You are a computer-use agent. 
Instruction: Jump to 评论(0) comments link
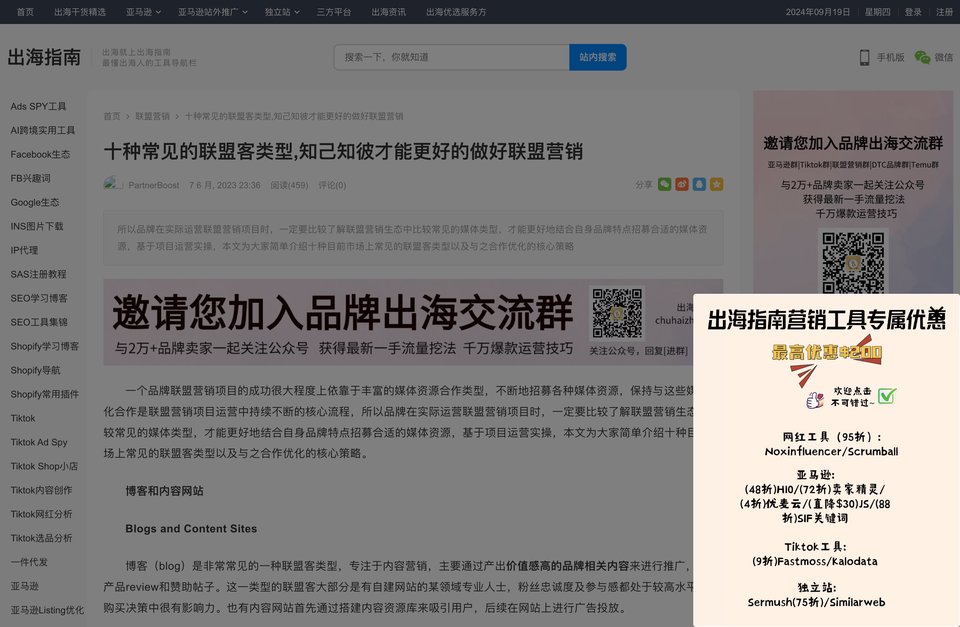(x=332, y=185)
